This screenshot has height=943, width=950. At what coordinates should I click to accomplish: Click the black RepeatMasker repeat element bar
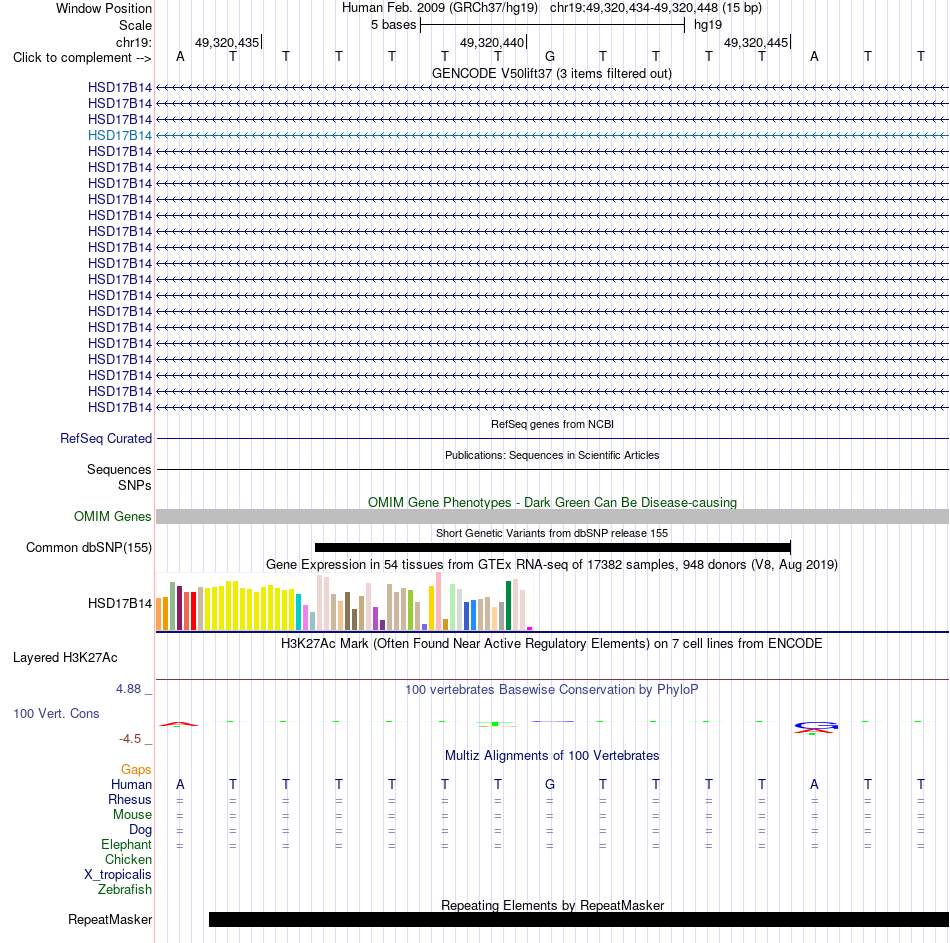click(579, 919)
